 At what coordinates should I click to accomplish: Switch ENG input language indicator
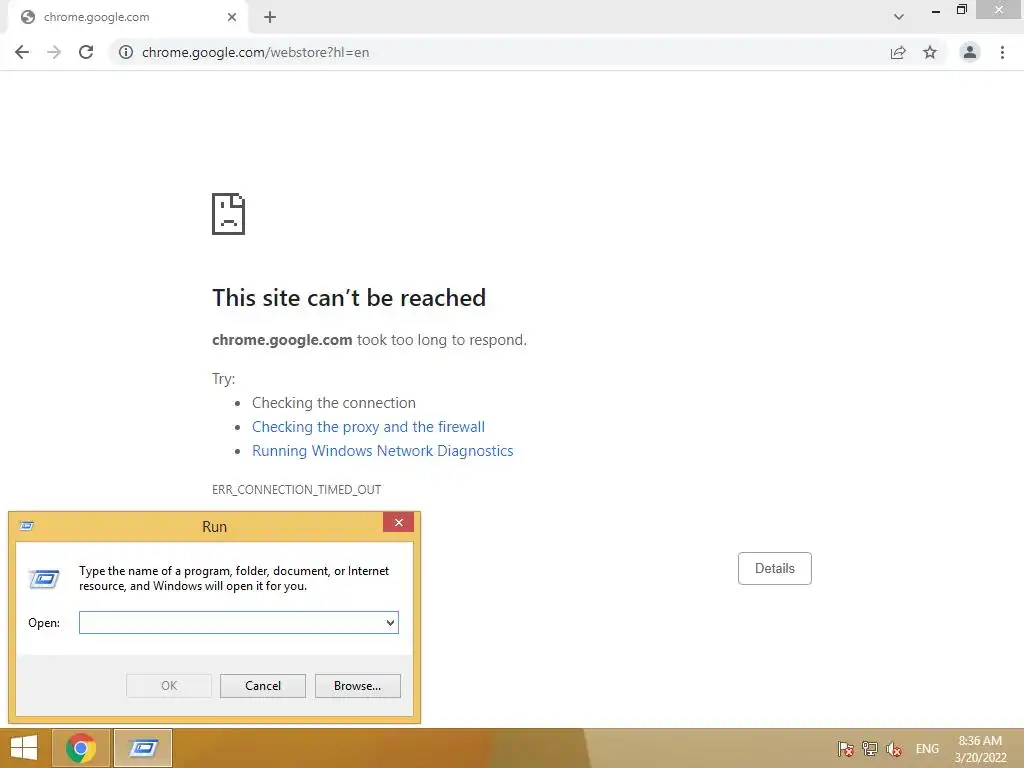927,749
